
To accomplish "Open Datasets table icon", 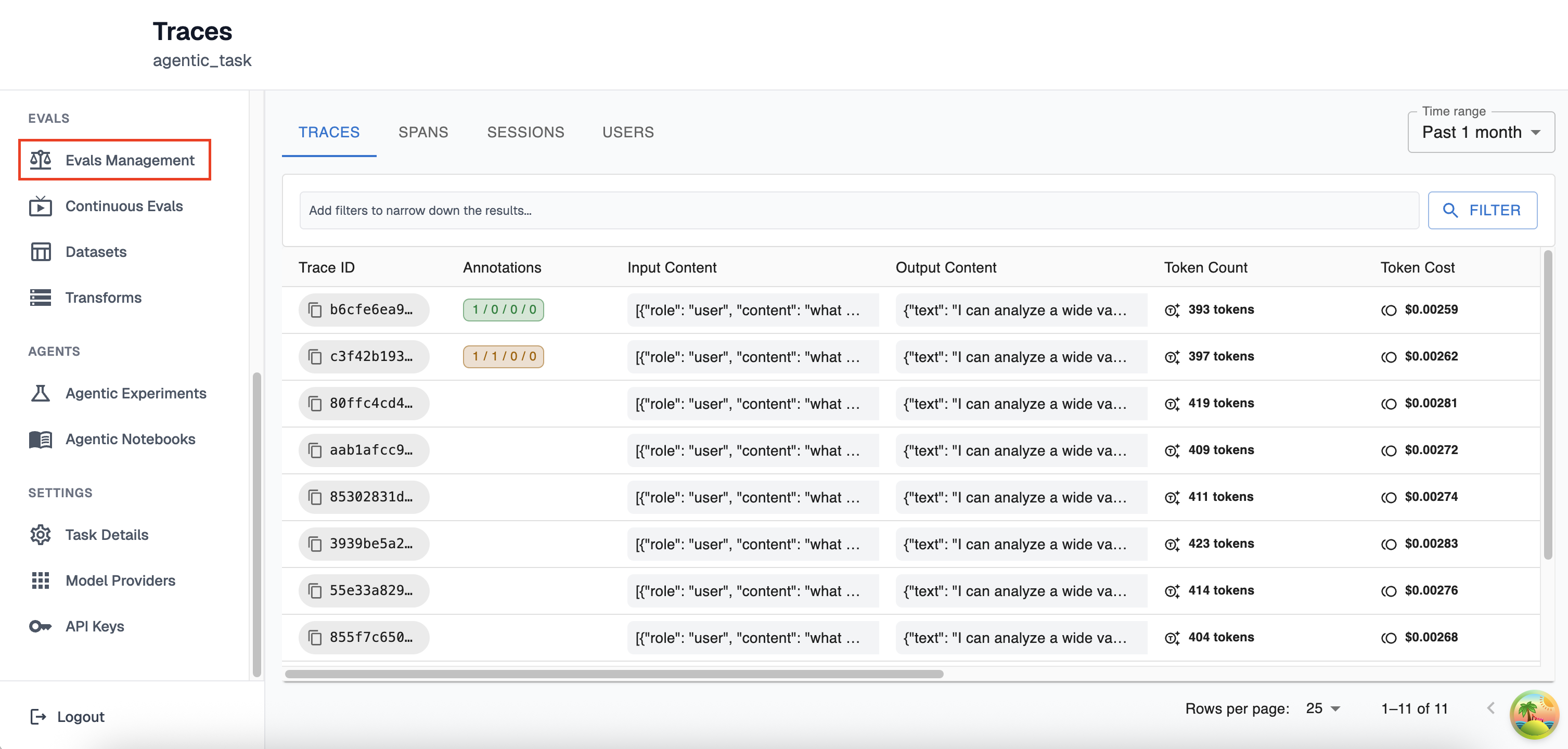I will point(40,252).
